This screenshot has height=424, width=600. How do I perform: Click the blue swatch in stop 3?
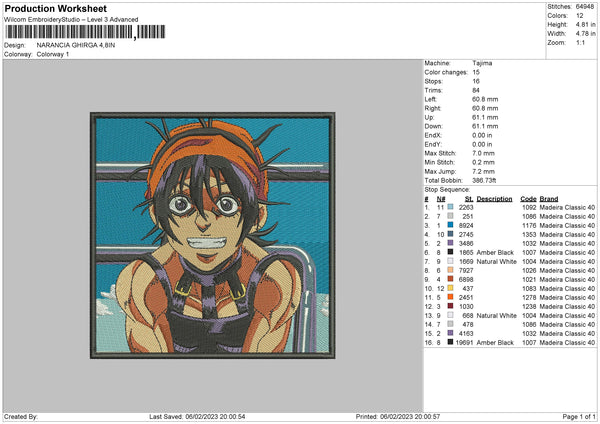click(x=450, y=225)
